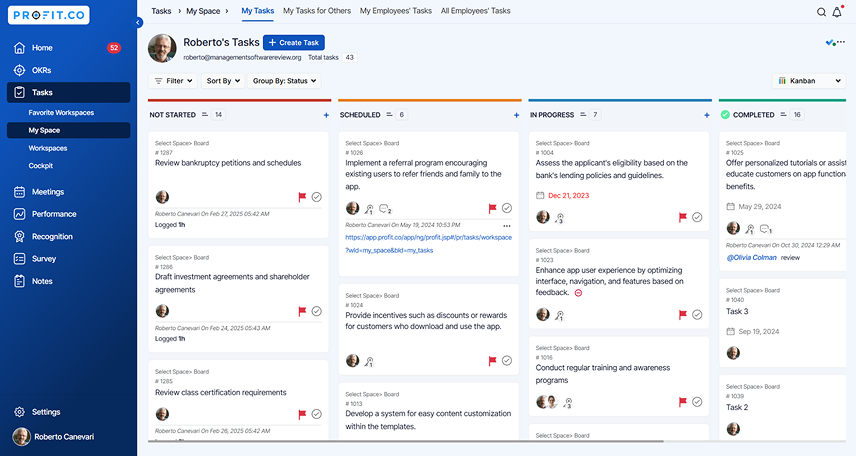Mark training and awareness task complete

[697, 402]
